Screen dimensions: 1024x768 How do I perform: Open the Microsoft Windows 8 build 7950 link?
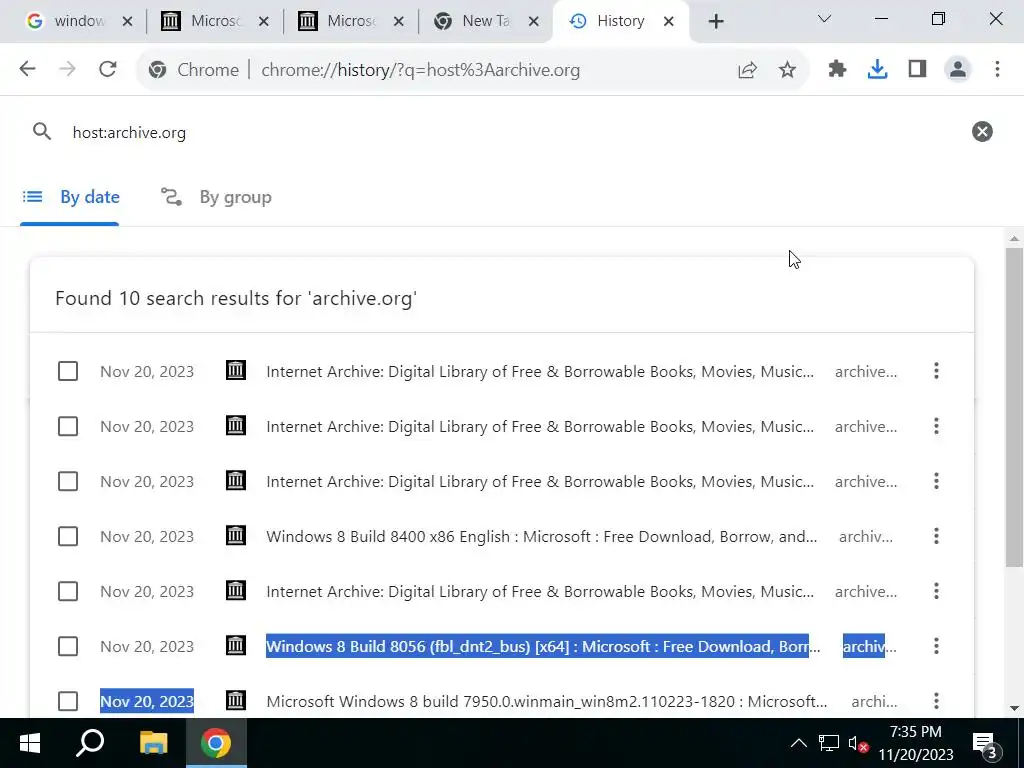pos(547,701)
